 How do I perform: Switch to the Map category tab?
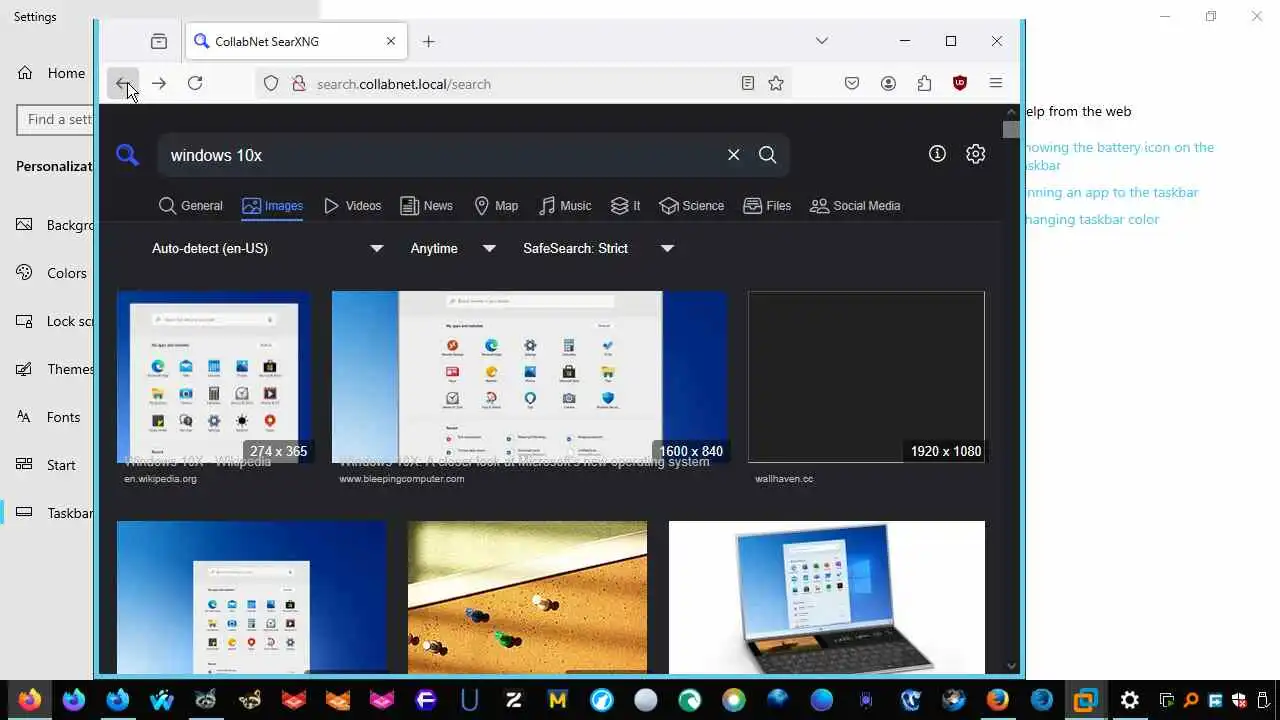496,206
